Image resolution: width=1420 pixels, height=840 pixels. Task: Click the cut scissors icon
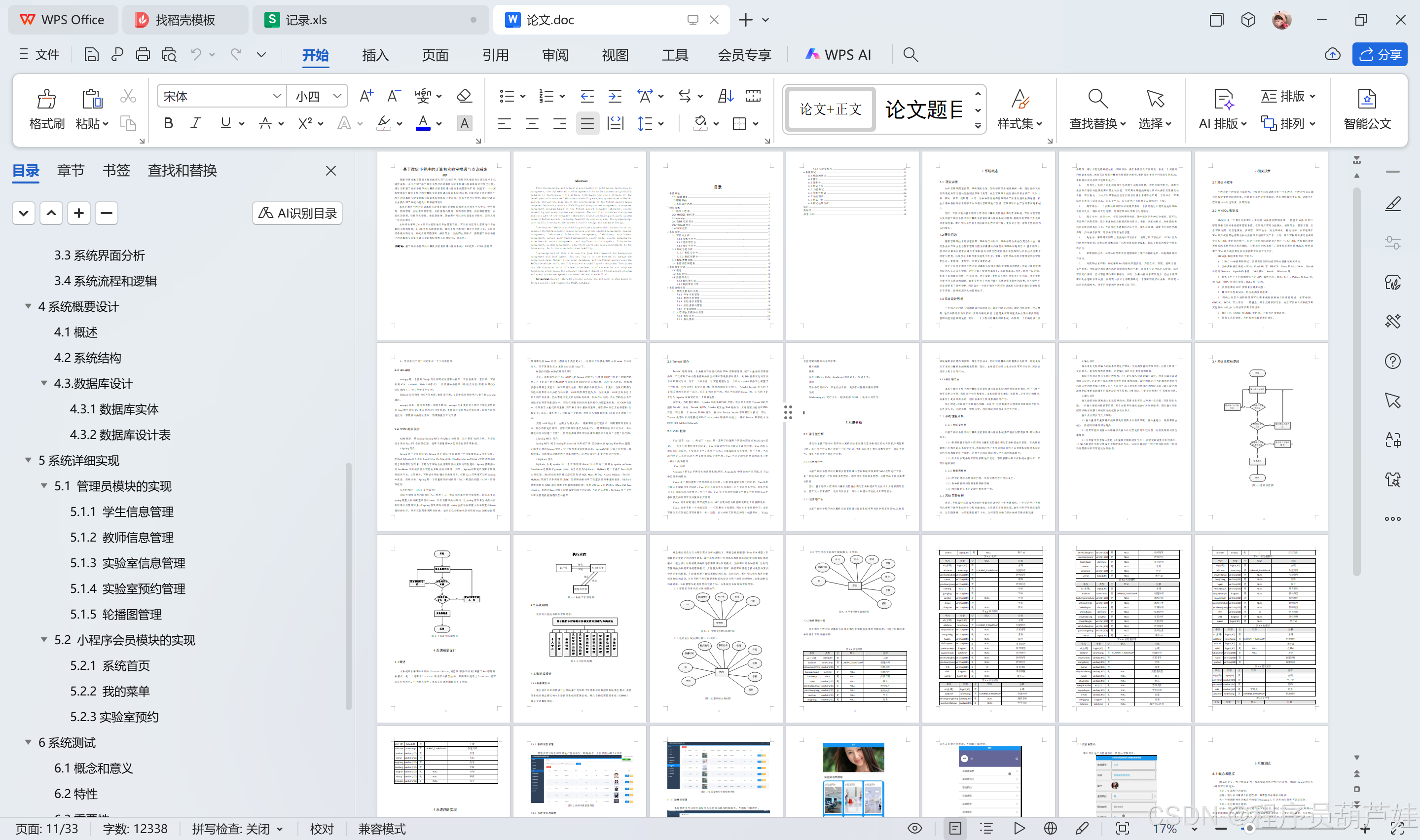(x=128, y=96)
